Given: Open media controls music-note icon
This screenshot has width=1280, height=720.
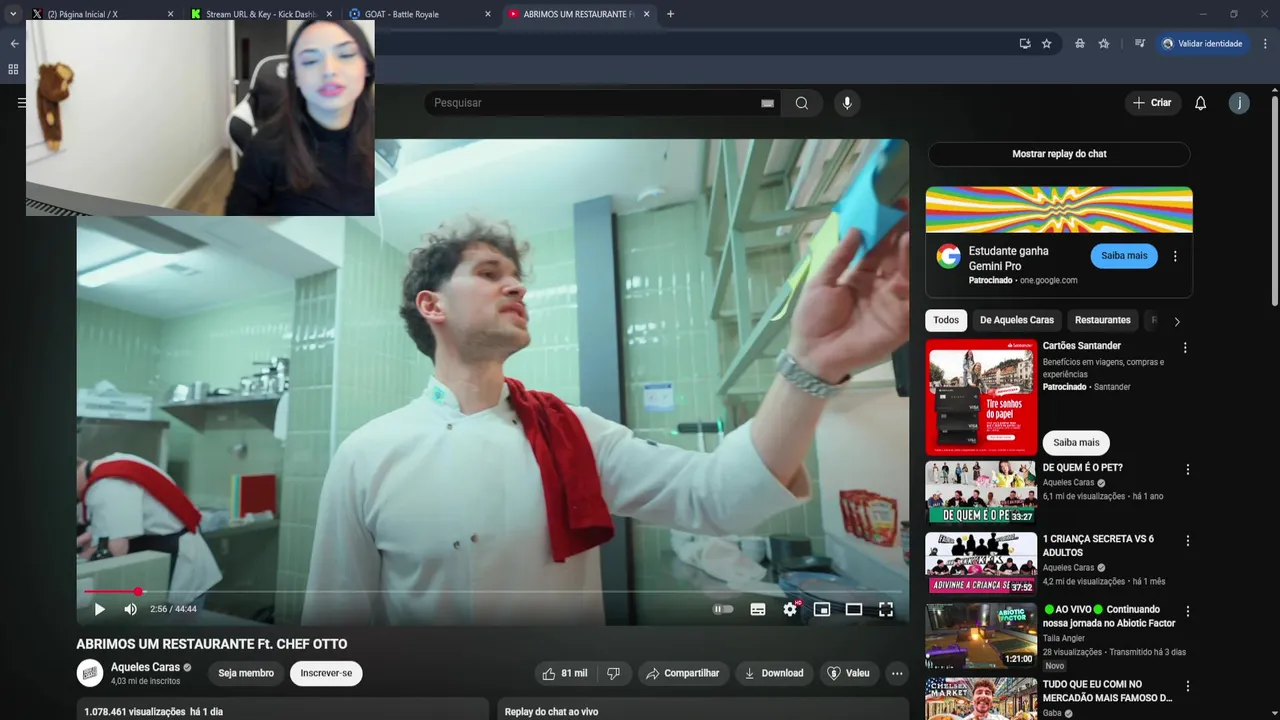Looking at the screenshot, I should [x=1139, y=44].
